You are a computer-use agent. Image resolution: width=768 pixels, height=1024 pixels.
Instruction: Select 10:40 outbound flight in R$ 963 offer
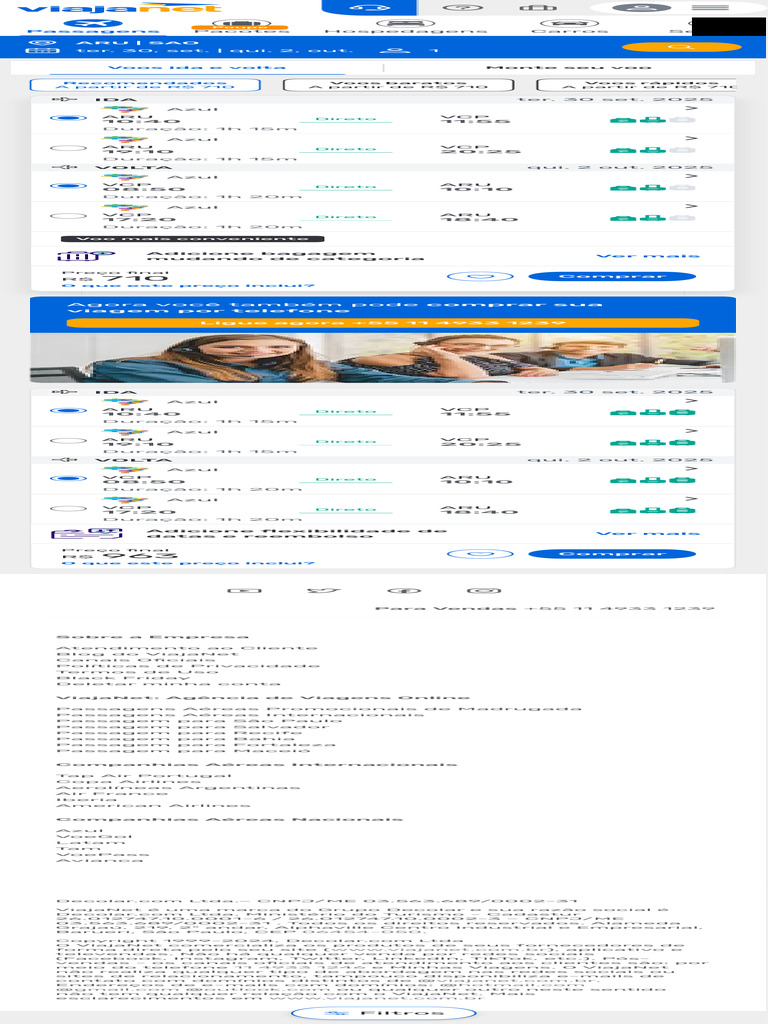(x=68, y=411)
